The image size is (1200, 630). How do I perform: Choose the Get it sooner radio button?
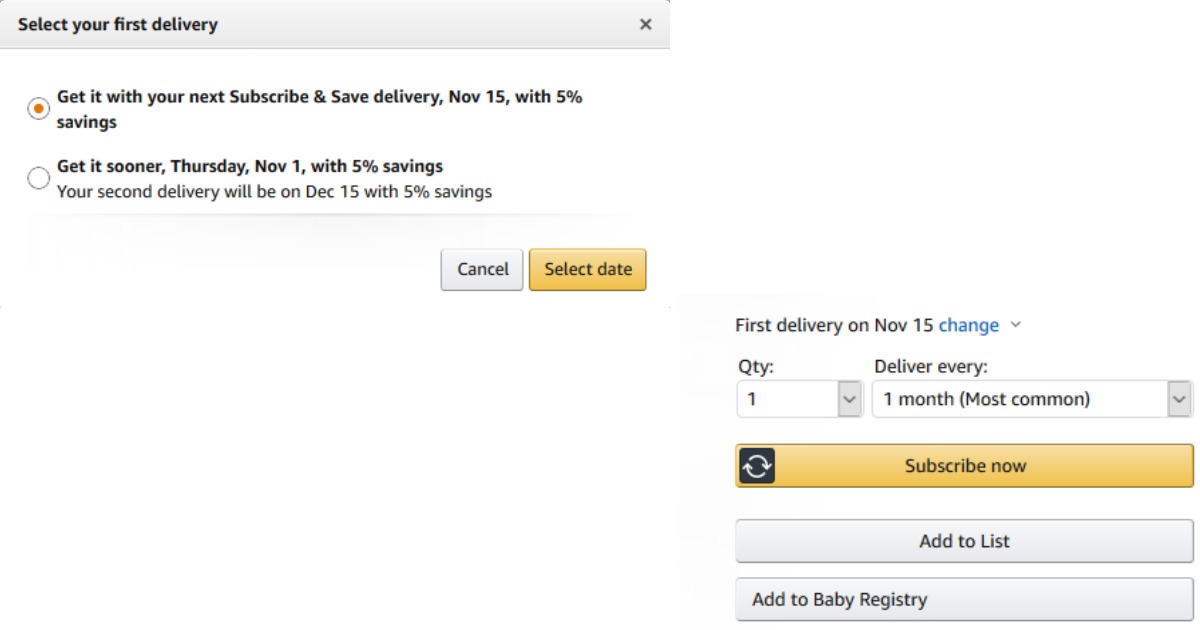click(38, 178)
